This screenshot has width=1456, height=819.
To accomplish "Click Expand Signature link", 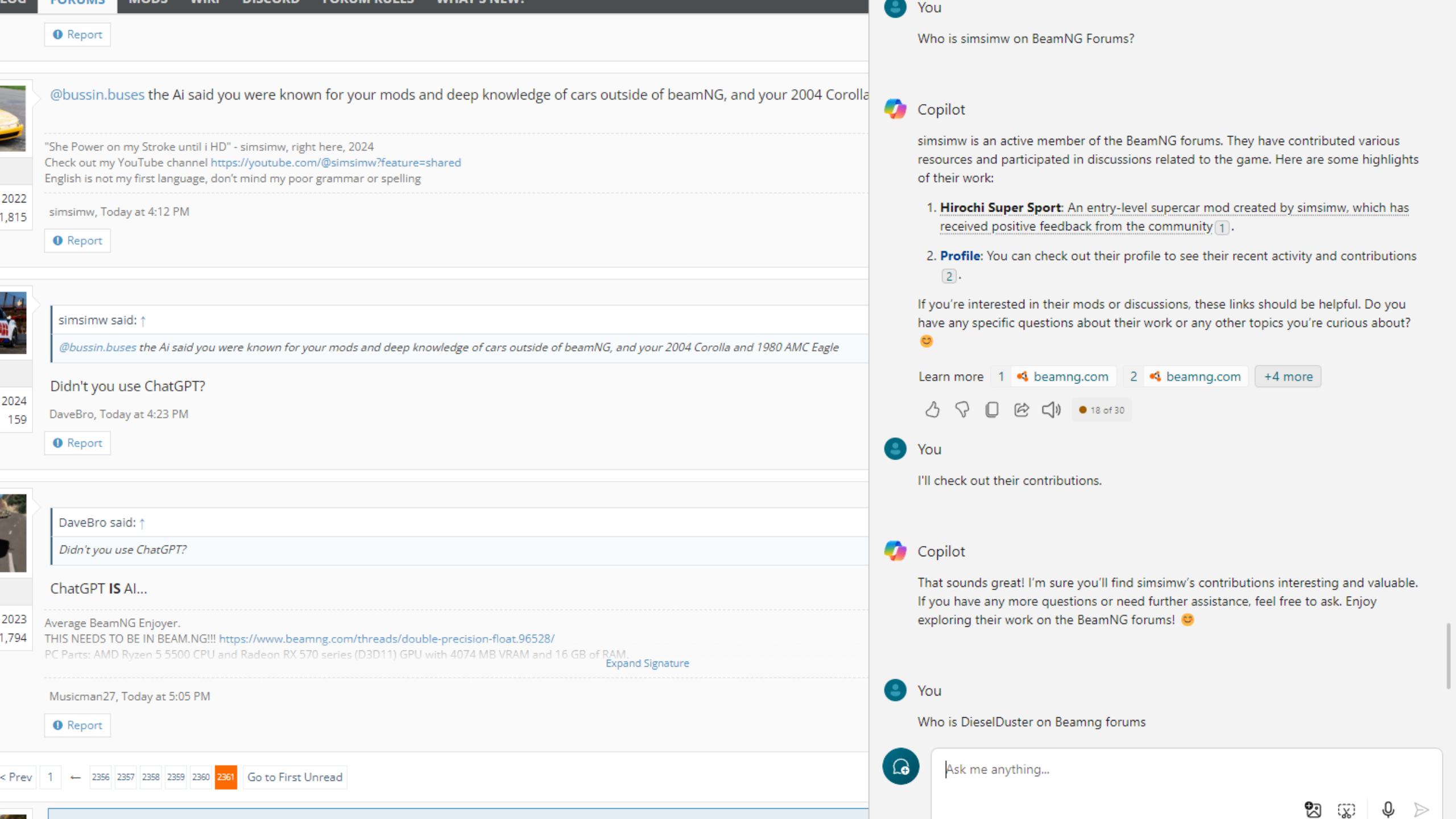I will coord(647,663).
